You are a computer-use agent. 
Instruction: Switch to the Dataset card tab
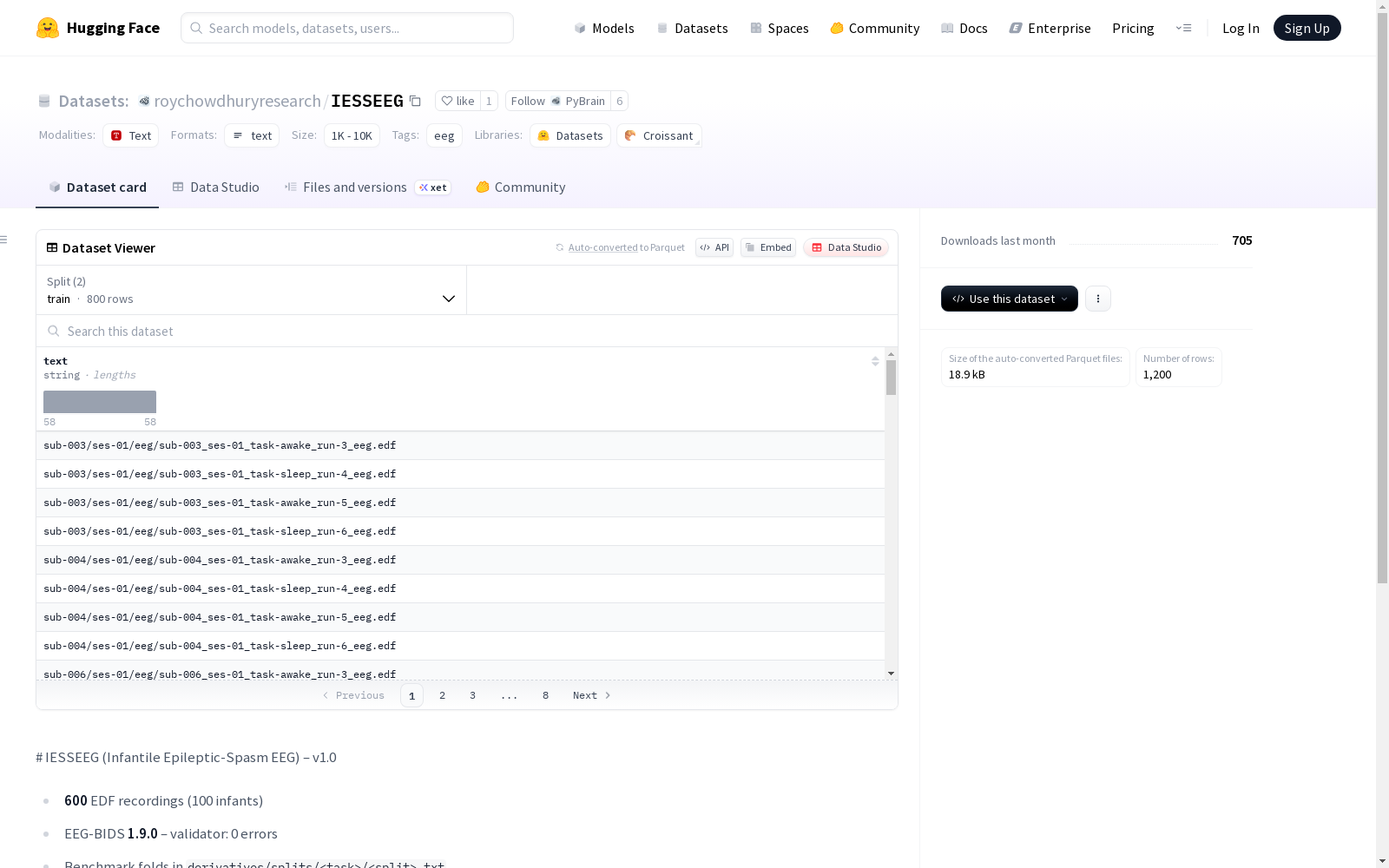[97, 187]
